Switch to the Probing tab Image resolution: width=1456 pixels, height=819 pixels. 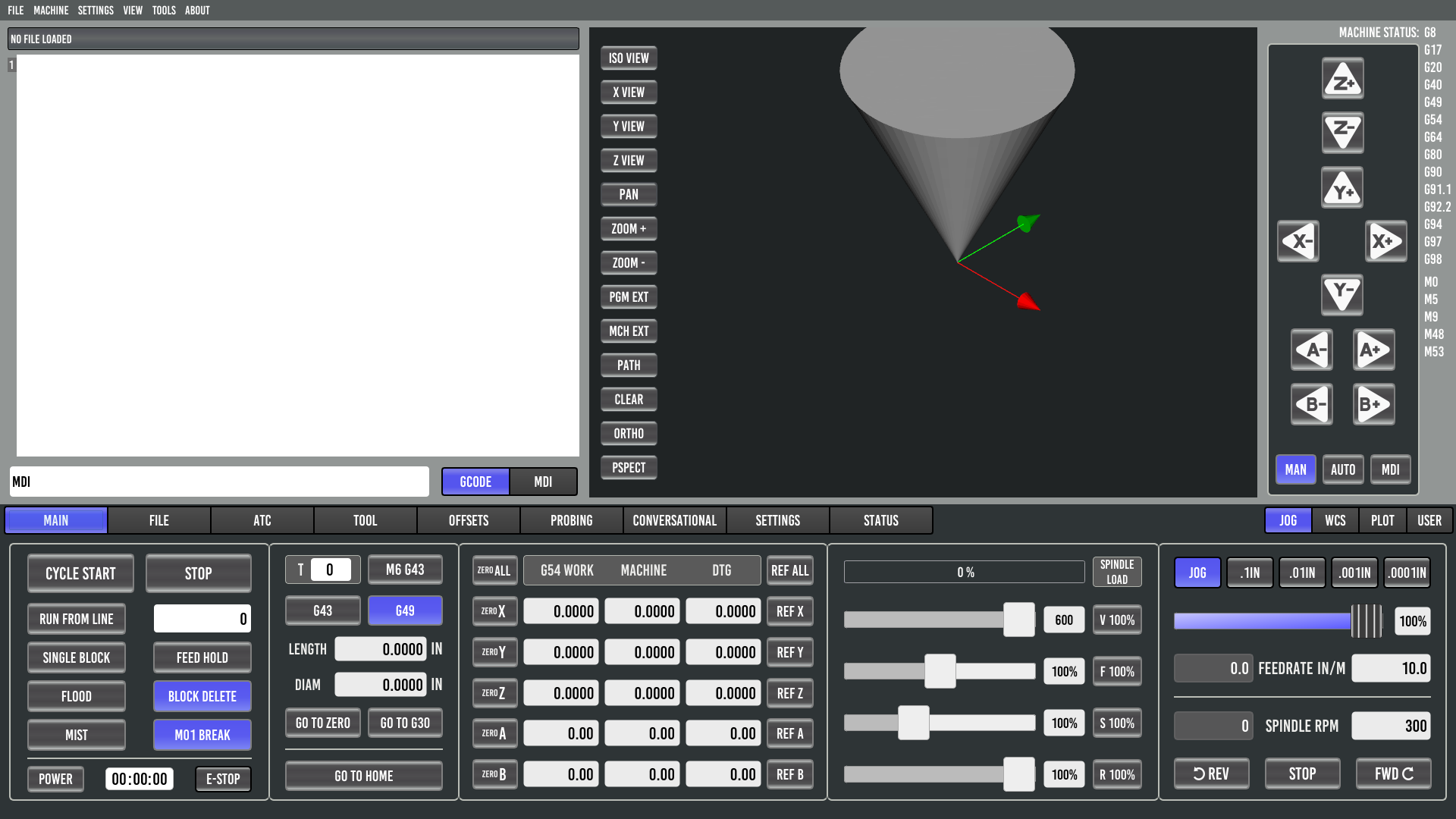571,520
